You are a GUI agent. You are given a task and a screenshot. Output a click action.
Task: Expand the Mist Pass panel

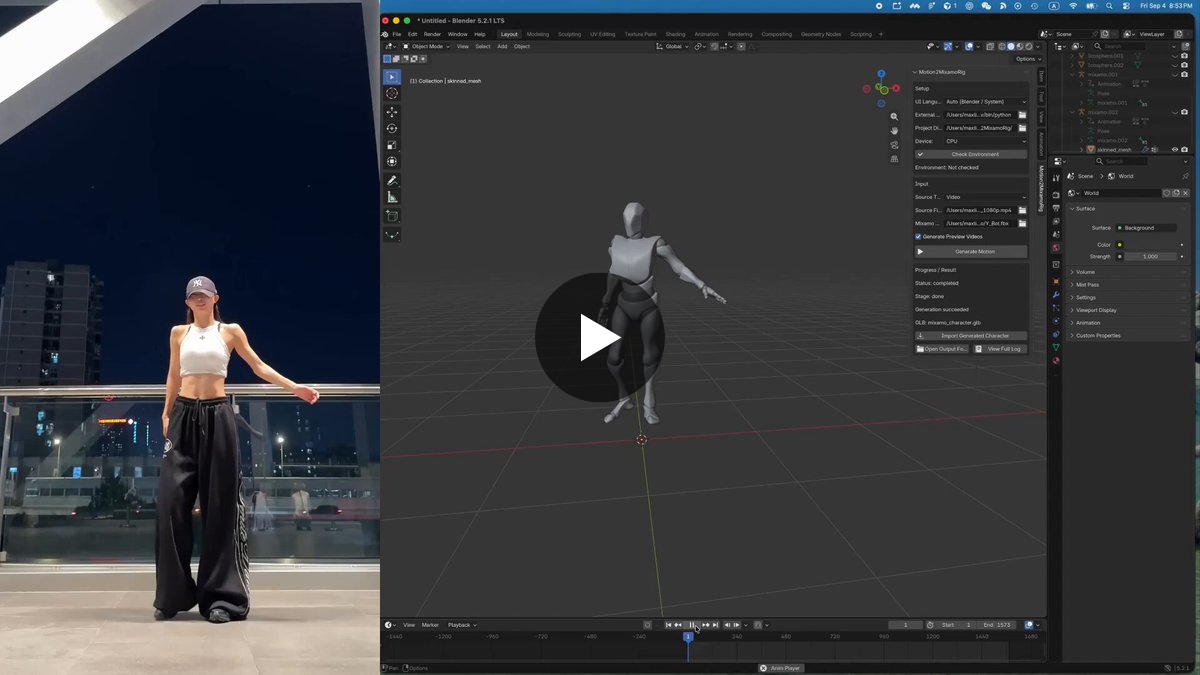pos(1127,285)
